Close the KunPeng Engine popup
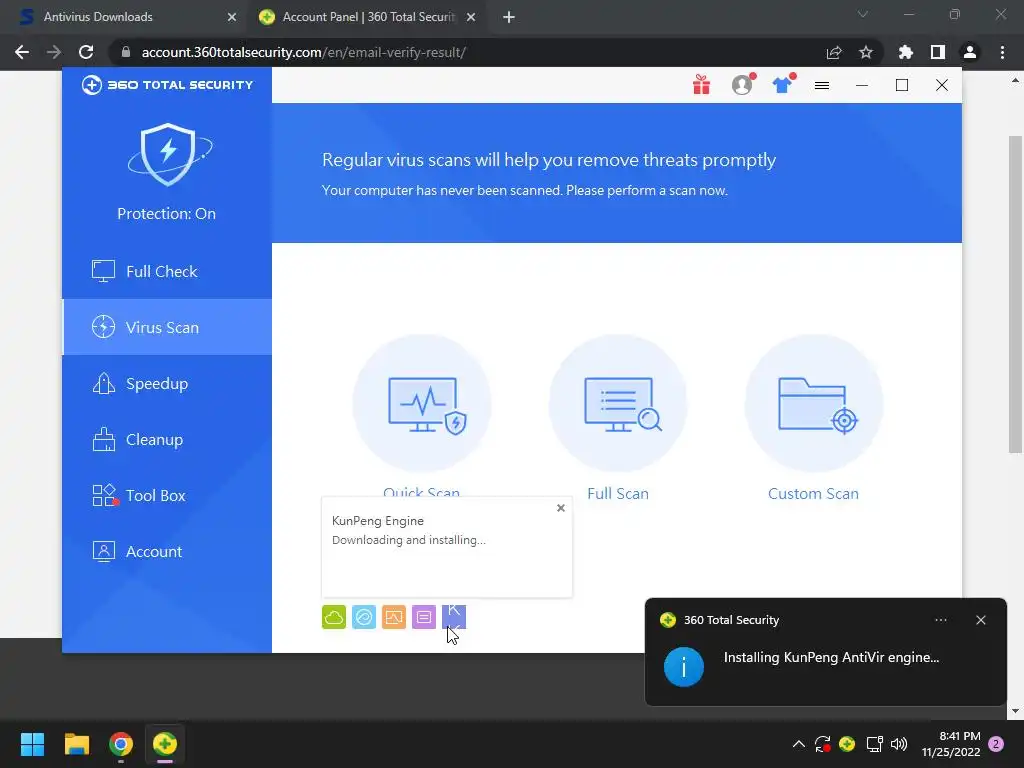 560,508
